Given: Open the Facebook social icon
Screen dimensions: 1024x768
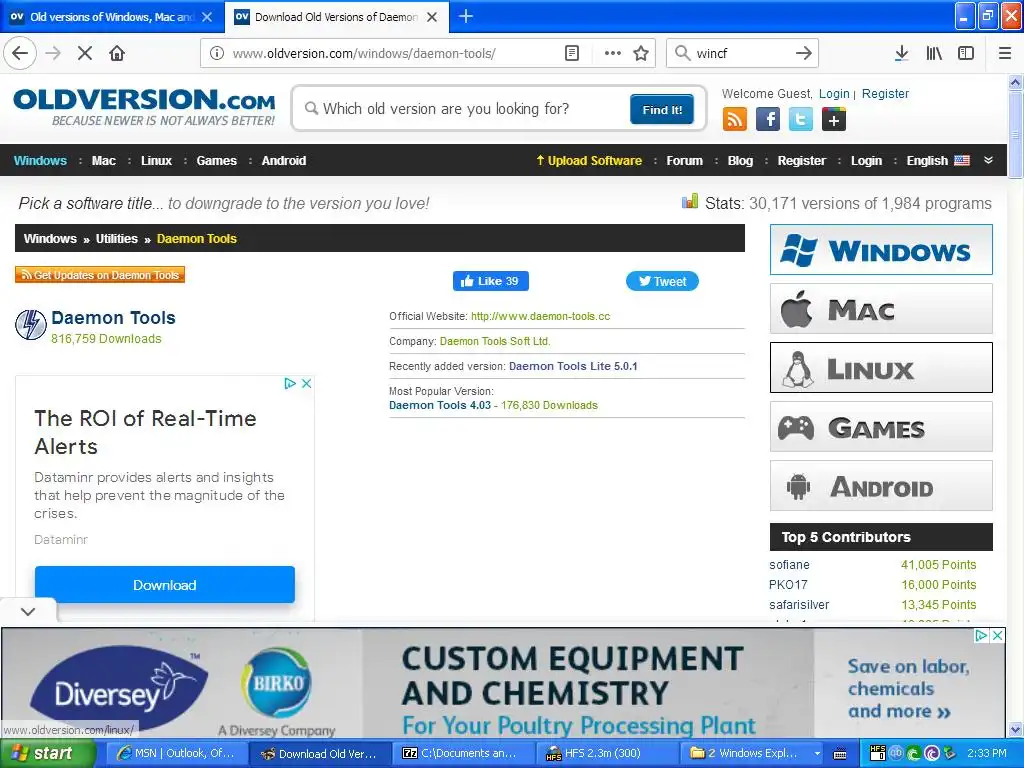Looking at the screenshot, I should (x=768, y=120).
